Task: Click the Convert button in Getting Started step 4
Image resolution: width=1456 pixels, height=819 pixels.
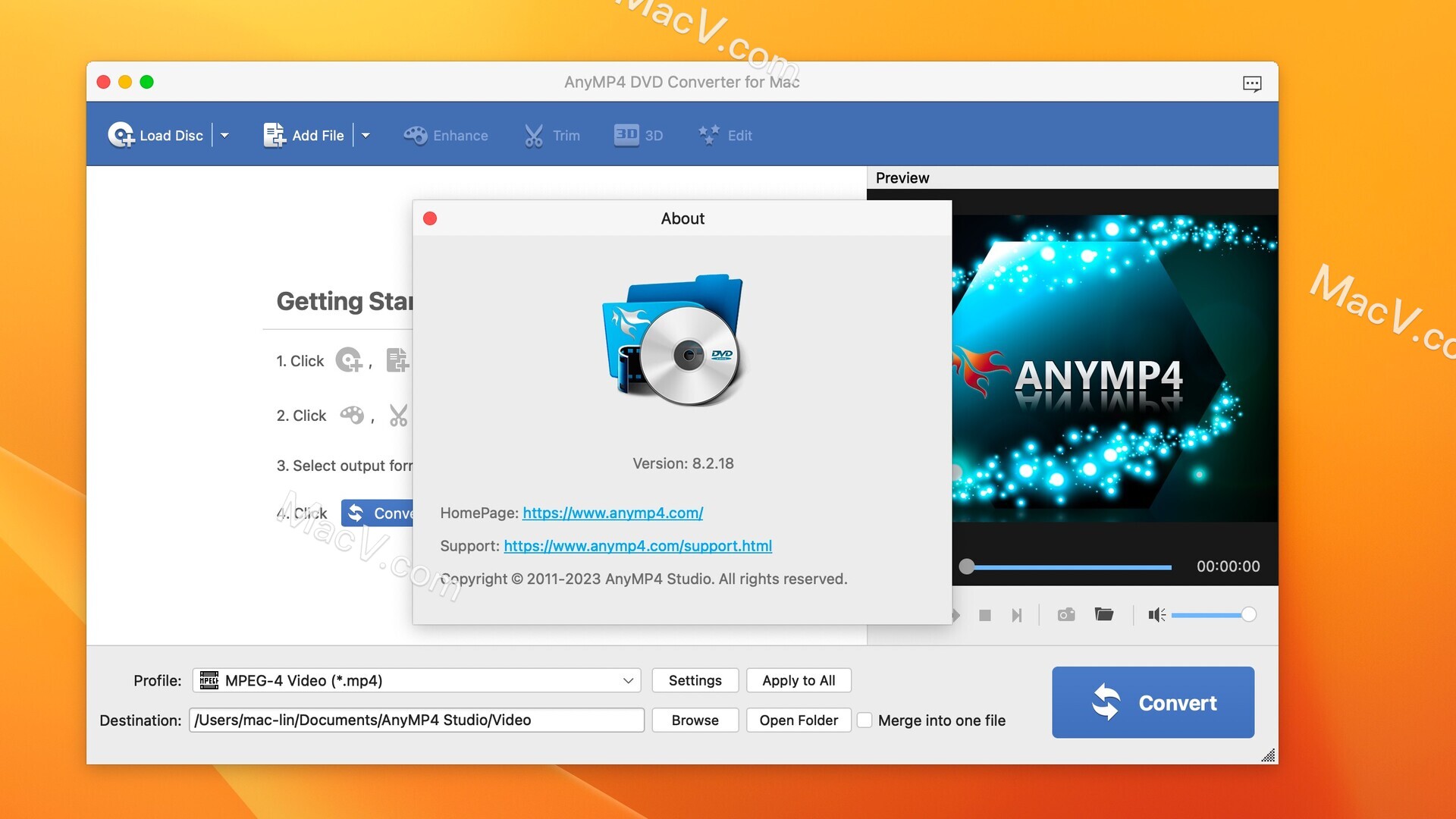Action: click(x=377, y=513)
